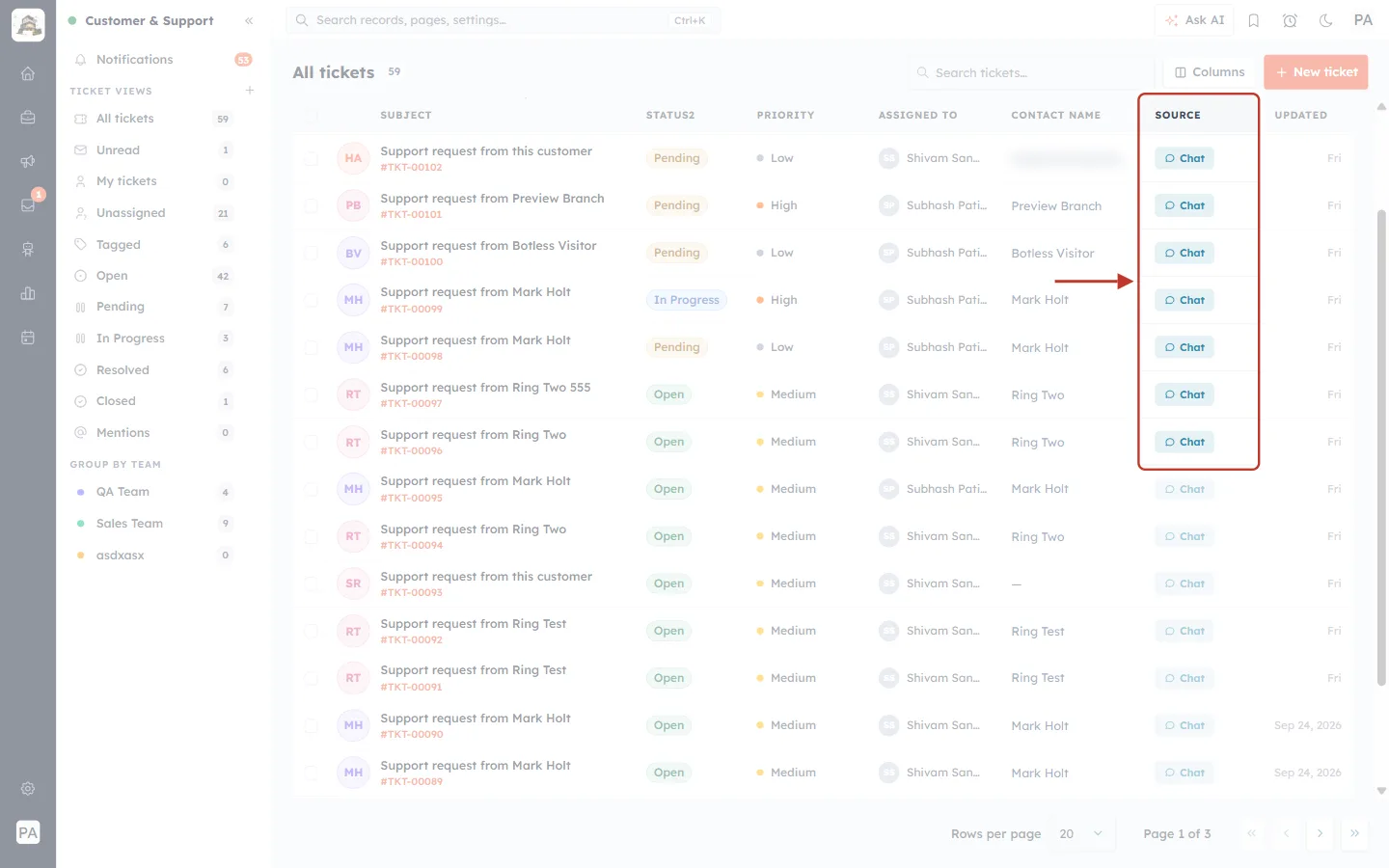
Task: Focus the Search tickets field
Action: (x=1030, y=72)
